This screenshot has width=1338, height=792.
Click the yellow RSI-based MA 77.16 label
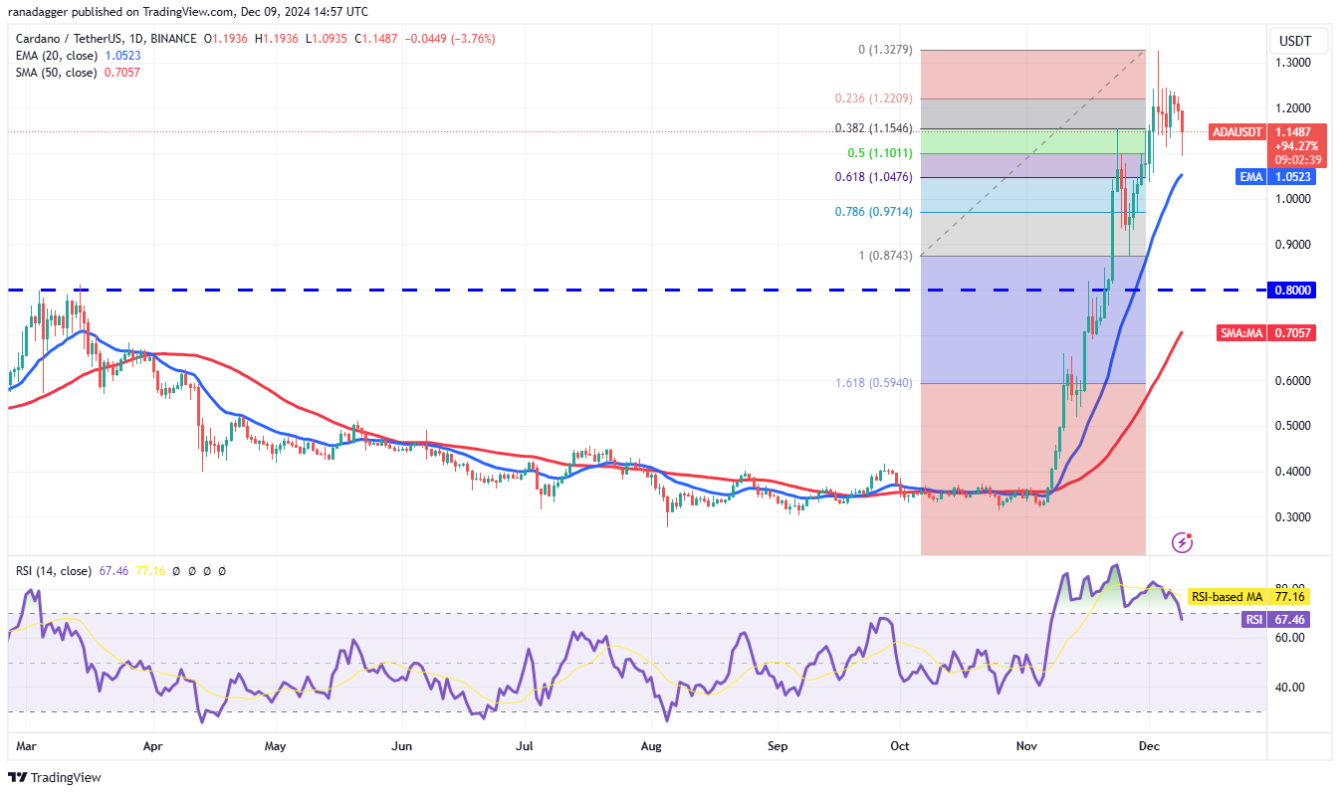[1252, 597]
